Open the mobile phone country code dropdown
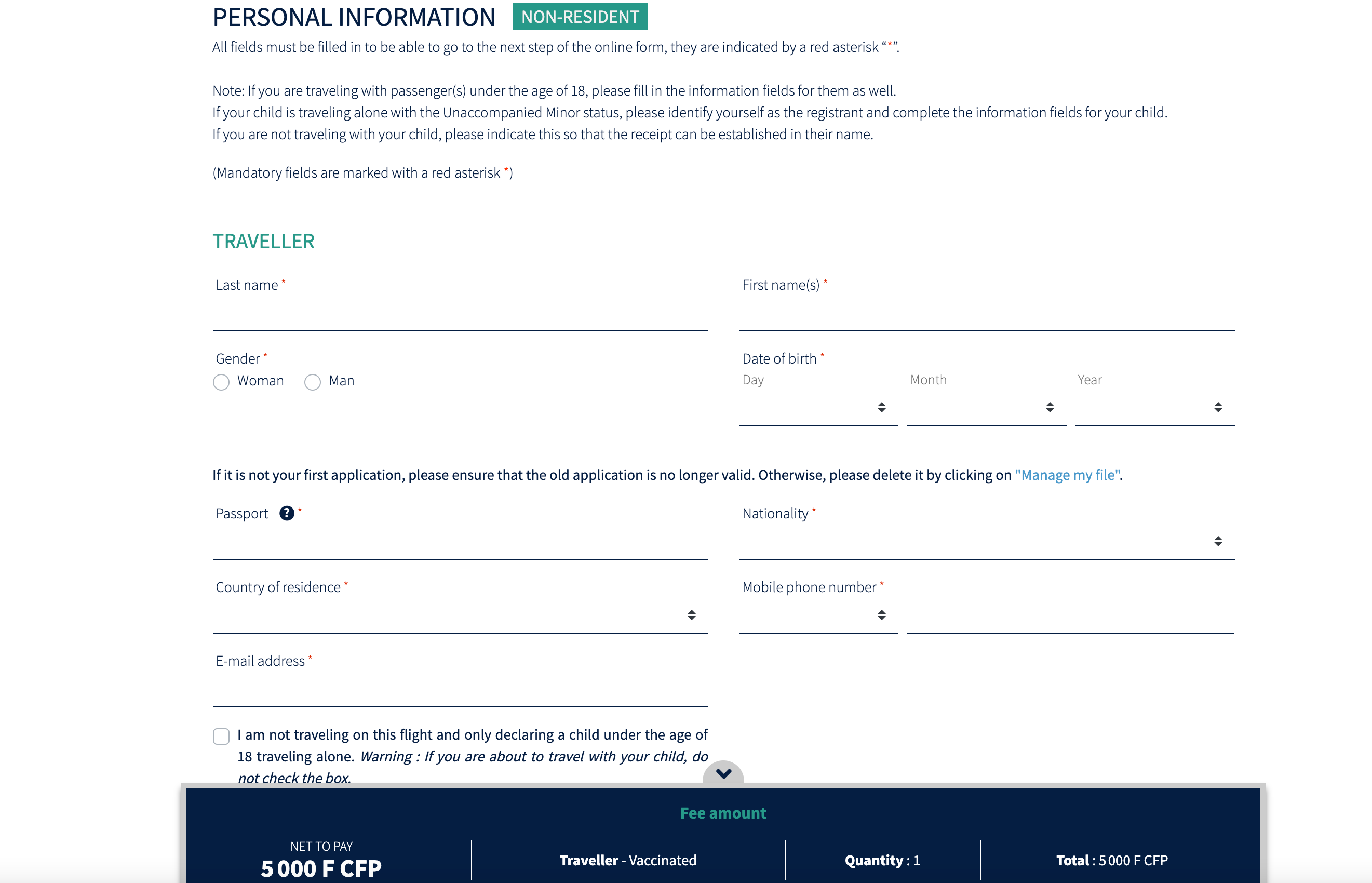The height and width of the screenshot is (883, 1372). tap(818, 615)
